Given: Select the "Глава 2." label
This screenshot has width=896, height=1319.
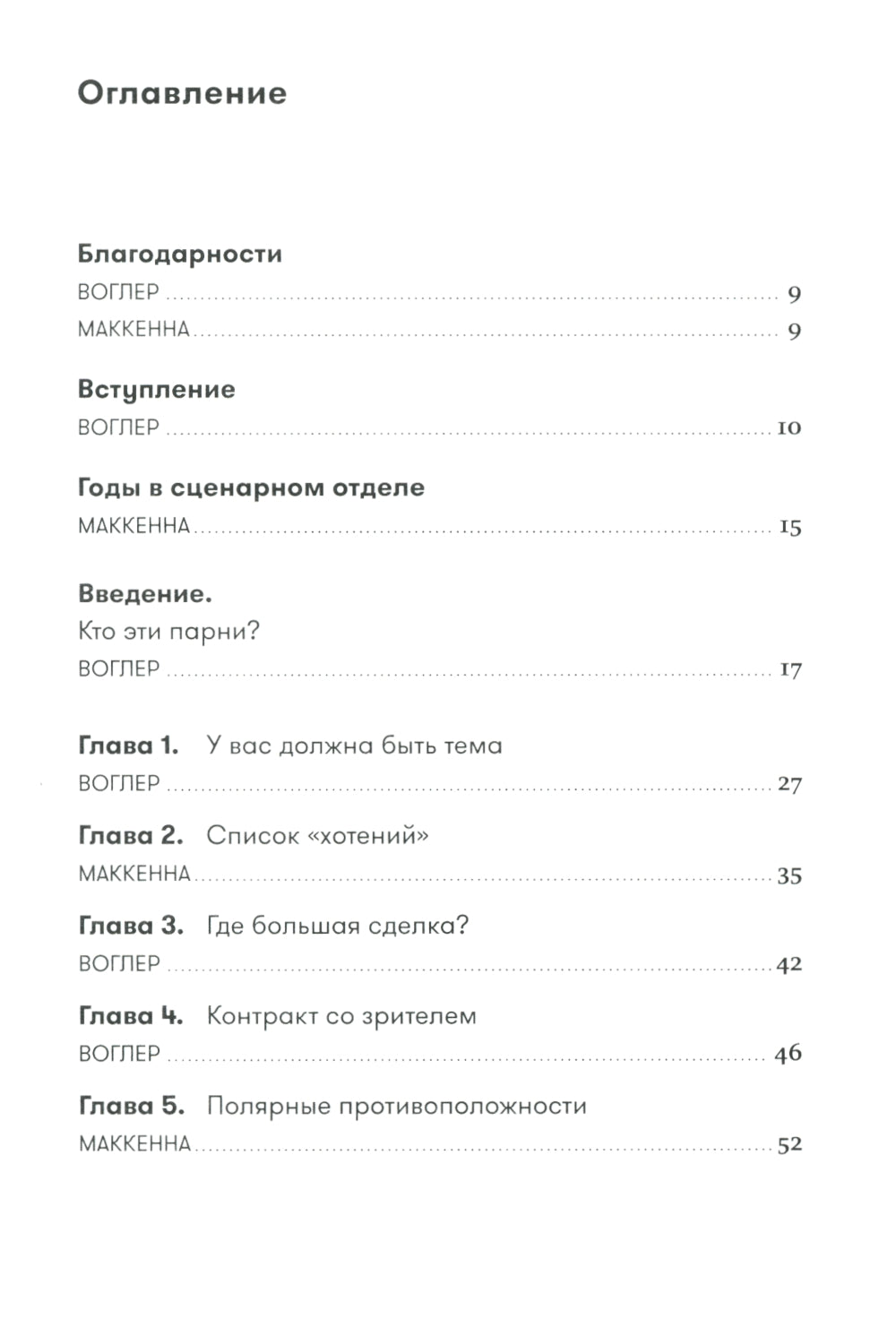Looking at the screenshot, I should [x=131, y=836].
